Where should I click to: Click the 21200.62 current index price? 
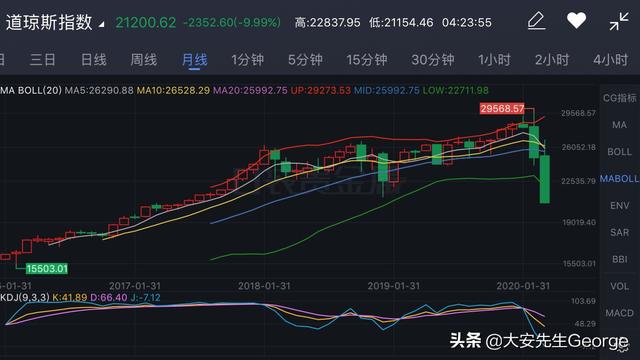coord(146,22)
